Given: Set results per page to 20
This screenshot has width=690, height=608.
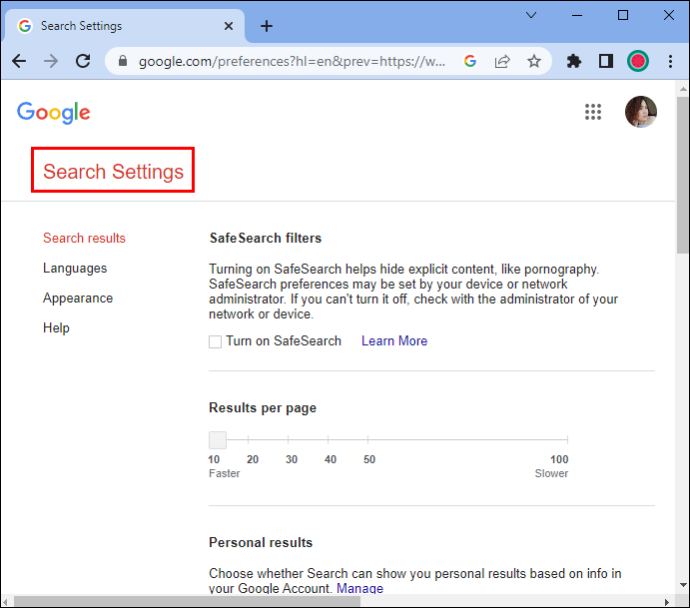Looking at the screenshot, I should (249, 440).
